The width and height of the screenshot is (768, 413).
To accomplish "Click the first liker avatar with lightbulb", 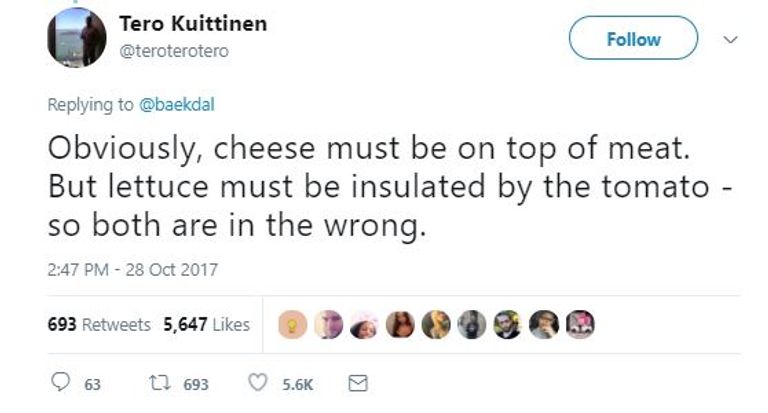I will (291, 325).
